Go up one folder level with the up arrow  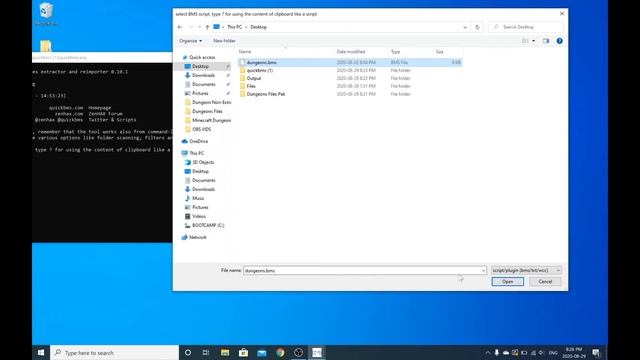[x=207, y=27]
